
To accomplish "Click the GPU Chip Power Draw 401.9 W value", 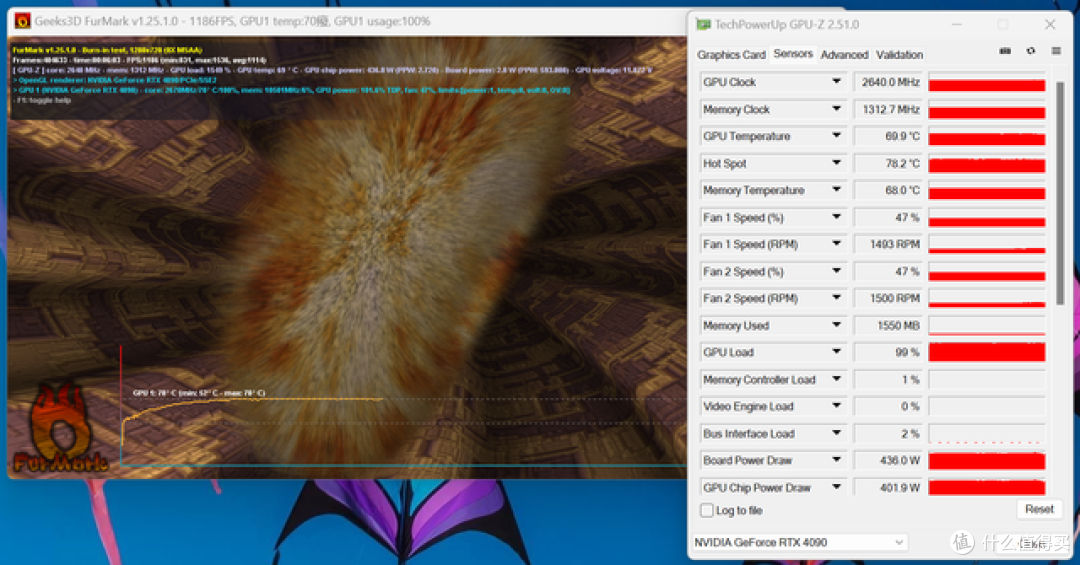I will tap(889, 487).
